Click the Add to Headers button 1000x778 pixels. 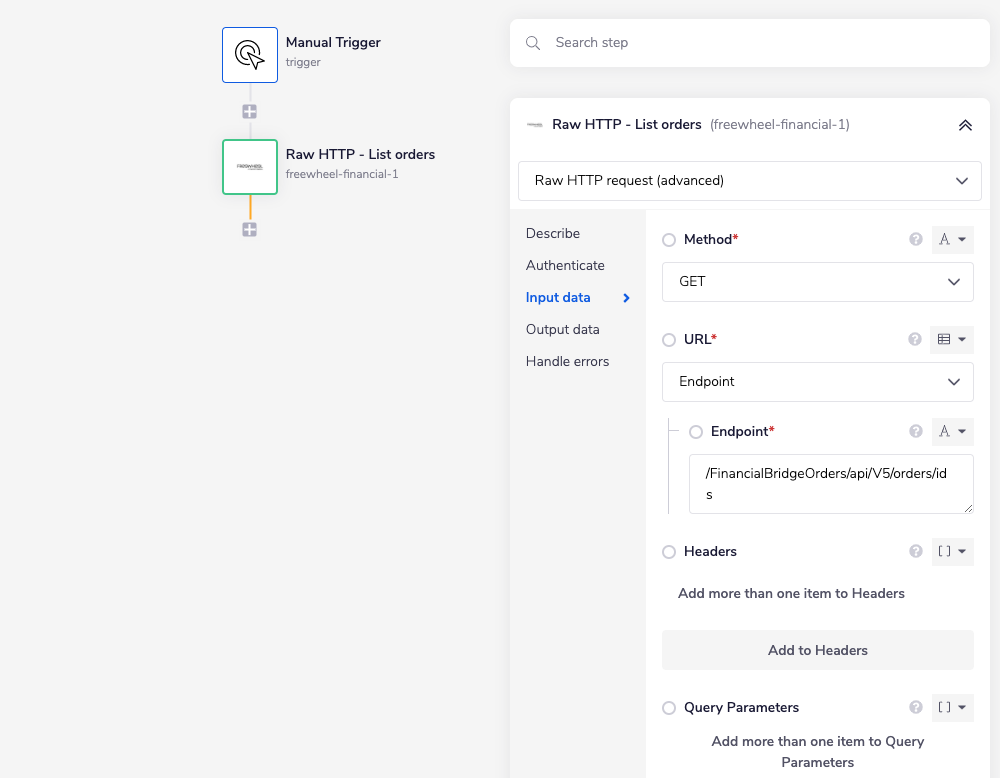point(817,650)
